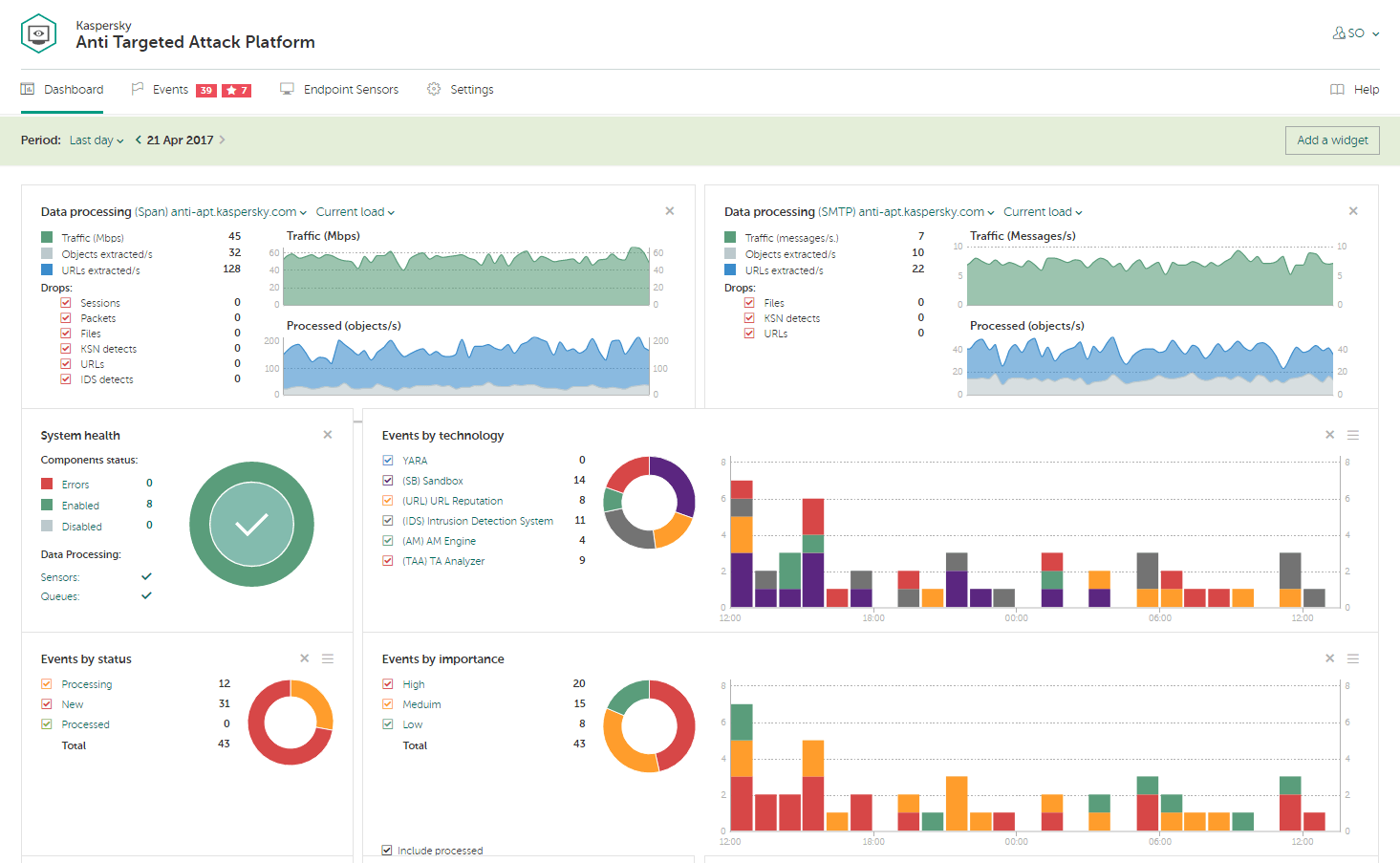Open Current load dropdown in Span widget
This screenshot has height=863, width=1400.
point(355,212)
